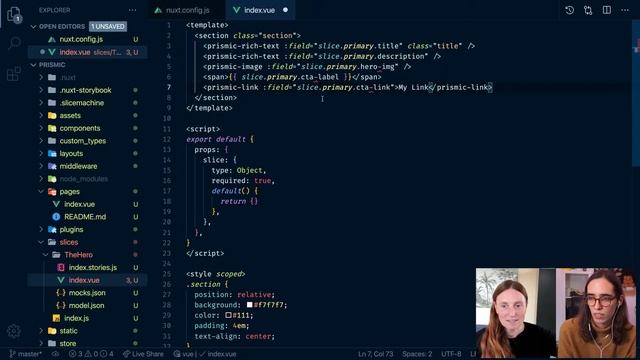Expand the layouts folder
The width and height of the screenshot is (640, 360).
88,153
